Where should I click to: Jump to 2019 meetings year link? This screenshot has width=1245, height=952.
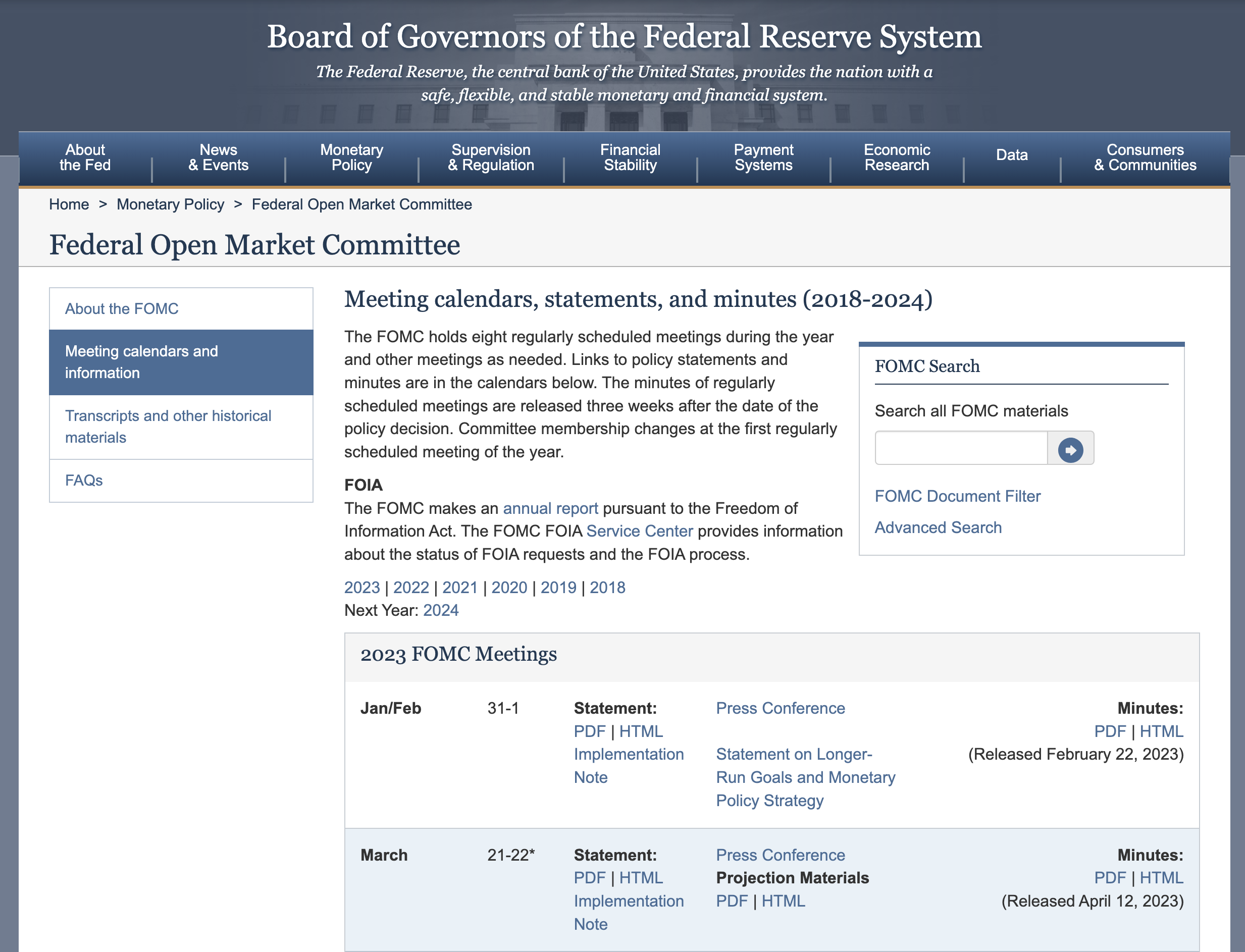558,588
